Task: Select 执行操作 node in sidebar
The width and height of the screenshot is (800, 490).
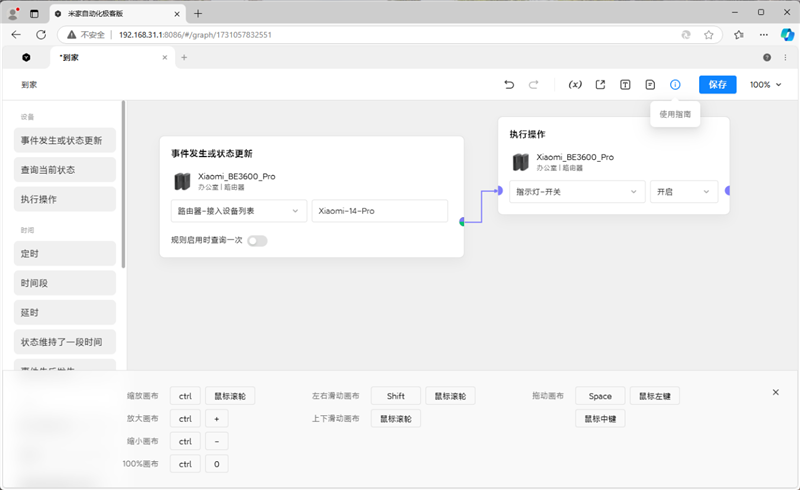Action: tap(65, 199)
